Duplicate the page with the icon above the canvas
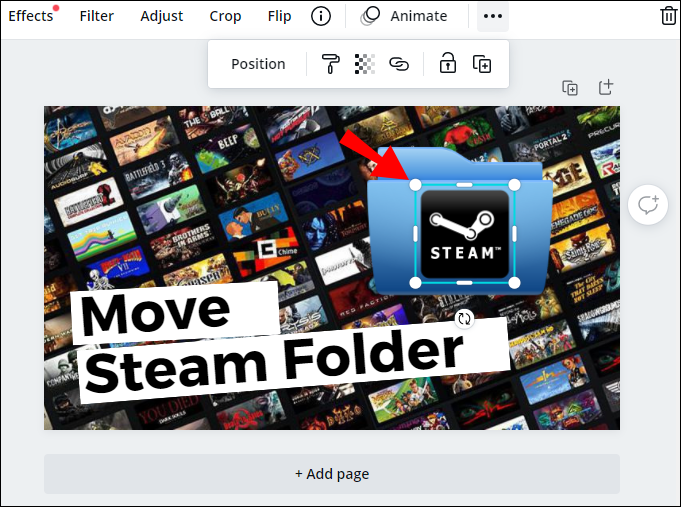The height and width of the screenshot is (507, 681). coord(570,88)
